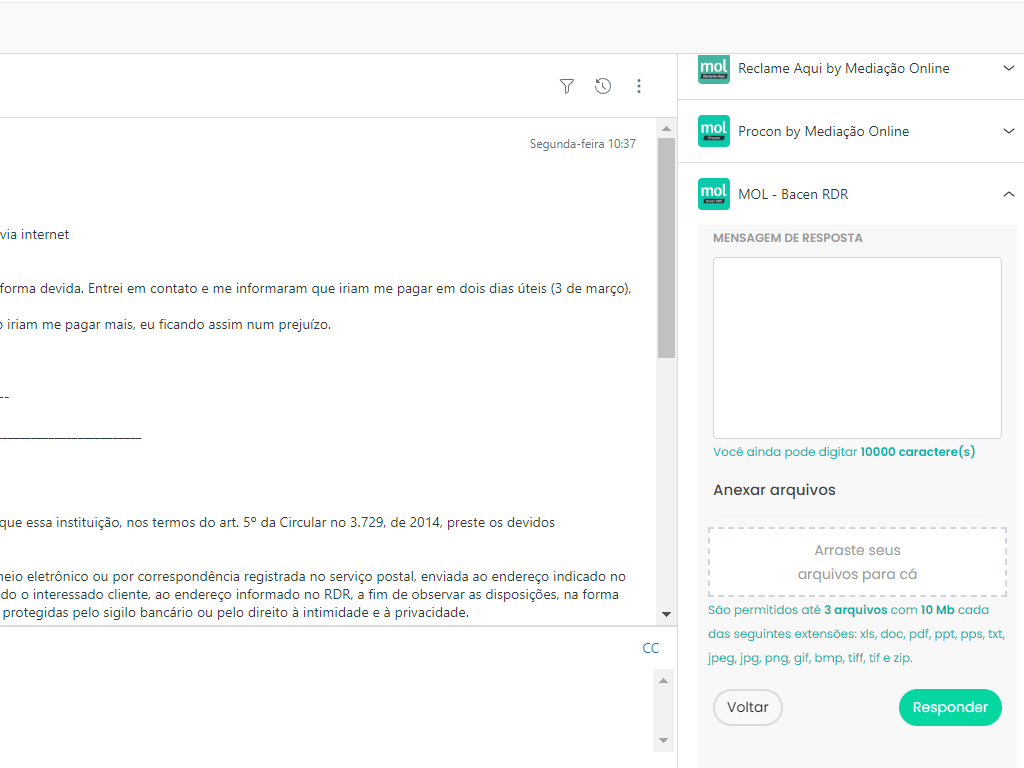Click the conversation scrollbar thumb
This screenshot has width=1024, height=768.
tap(666, 248)
